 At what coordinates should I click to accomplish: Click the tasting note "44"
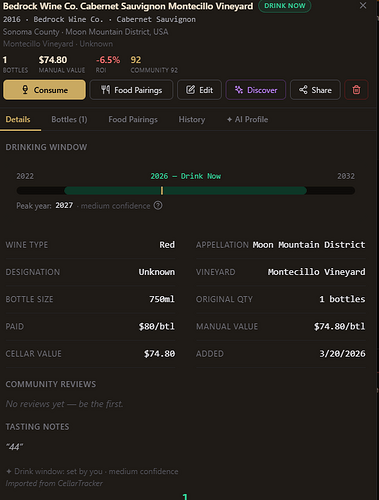click(14, 447)
